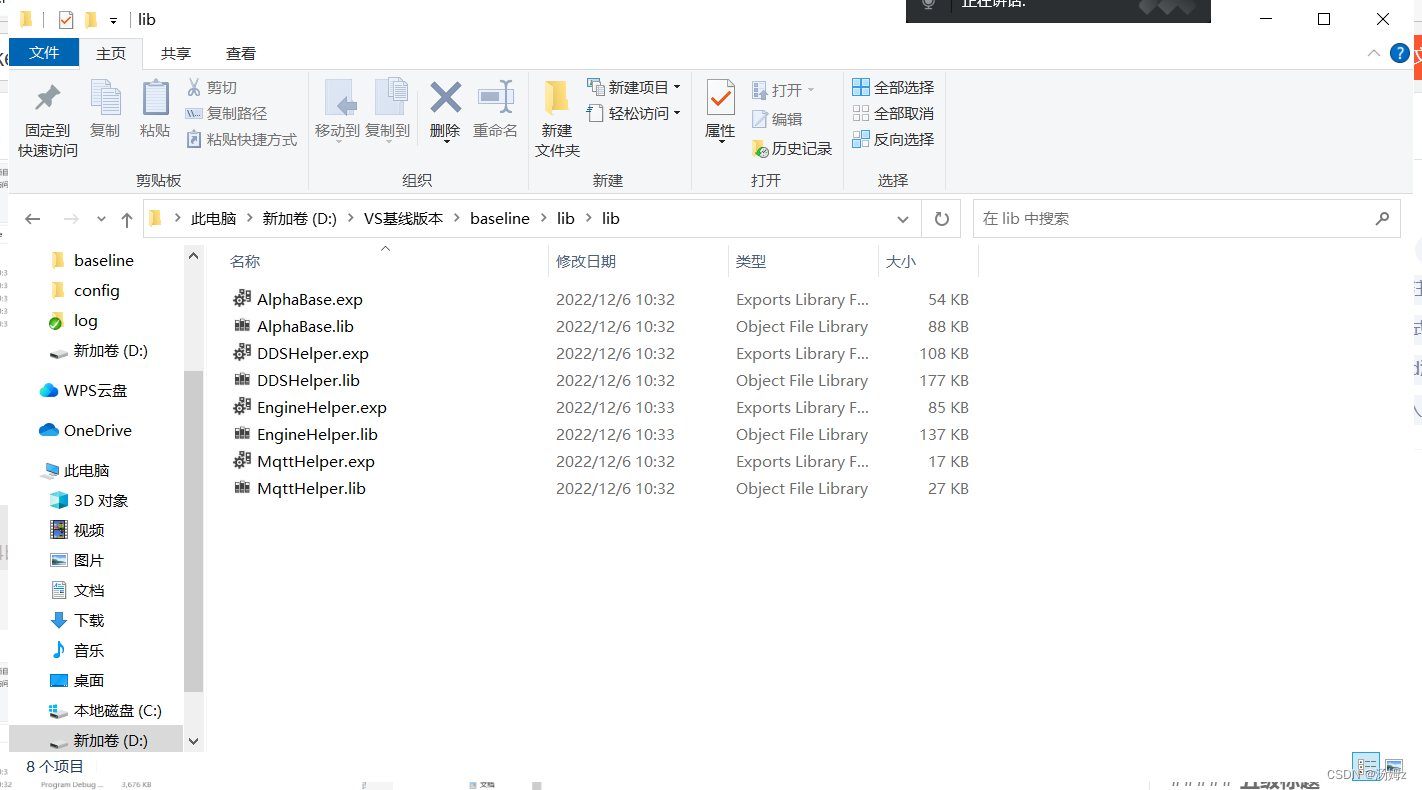Switch to the Home (主页) tab
The width and height of the screenshot is (1422, 790).
coord(111,54)
